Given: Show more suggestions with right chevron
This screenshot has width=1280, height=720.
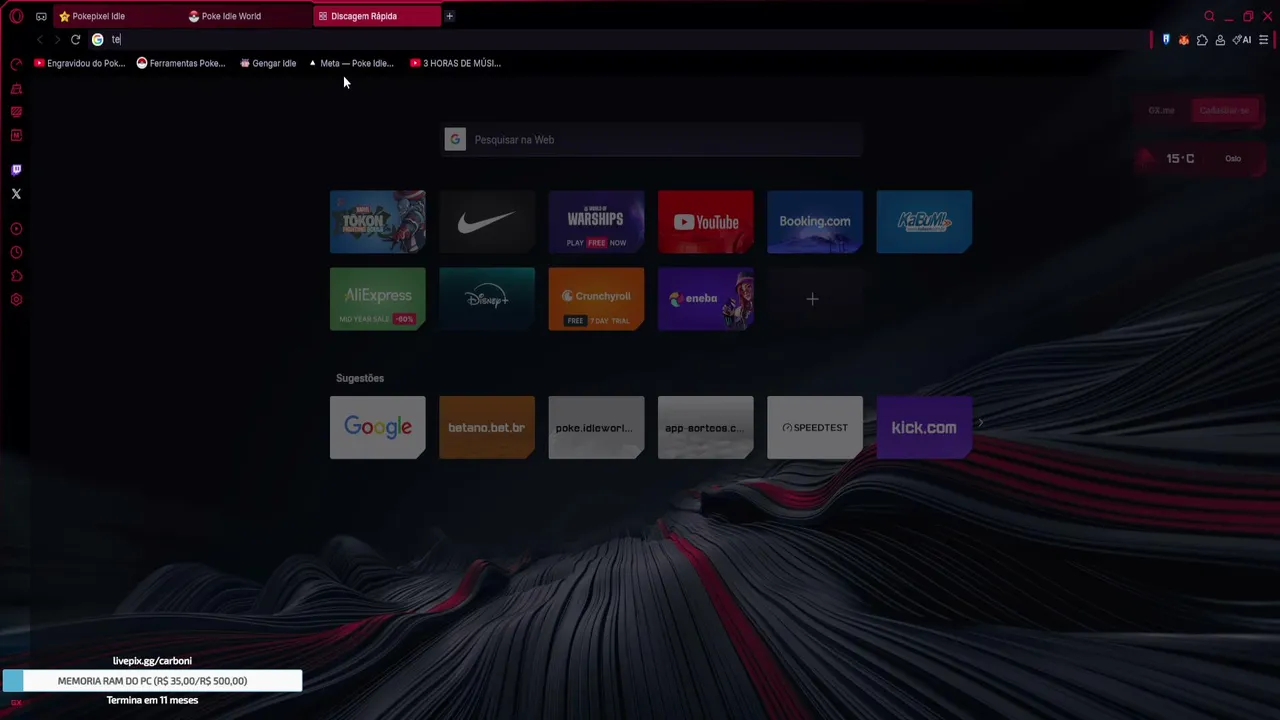Looking at the screenshot, I should point(981,423).
